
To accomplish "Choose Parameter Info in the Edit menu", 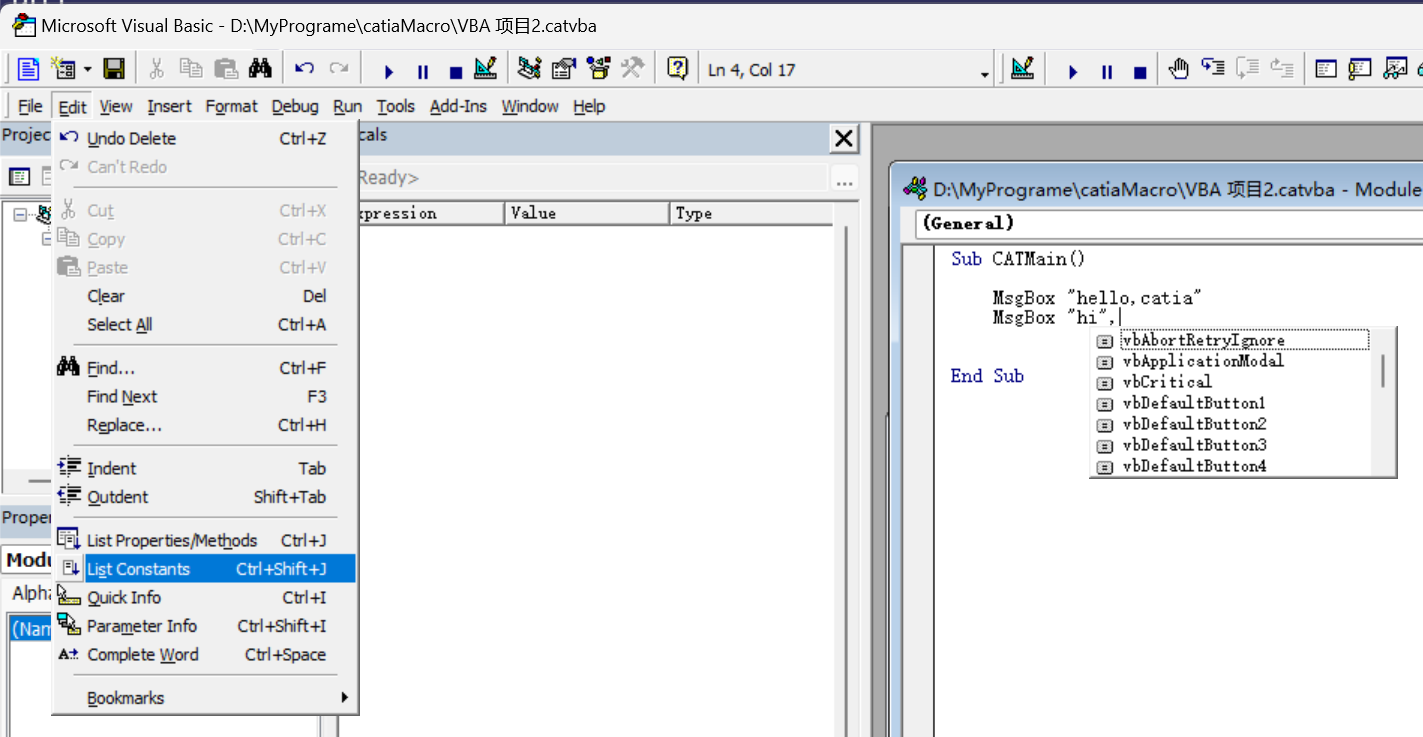I will click(x=205, y=626).
